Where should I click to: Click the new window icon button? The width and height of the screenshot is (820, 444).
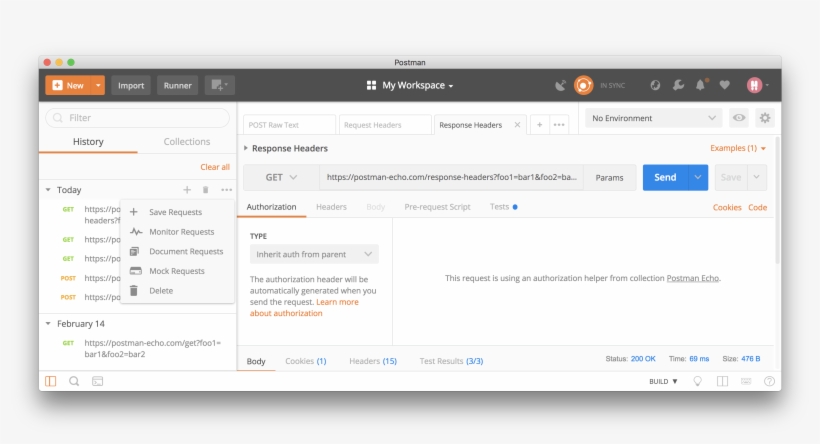coord(219,85)
